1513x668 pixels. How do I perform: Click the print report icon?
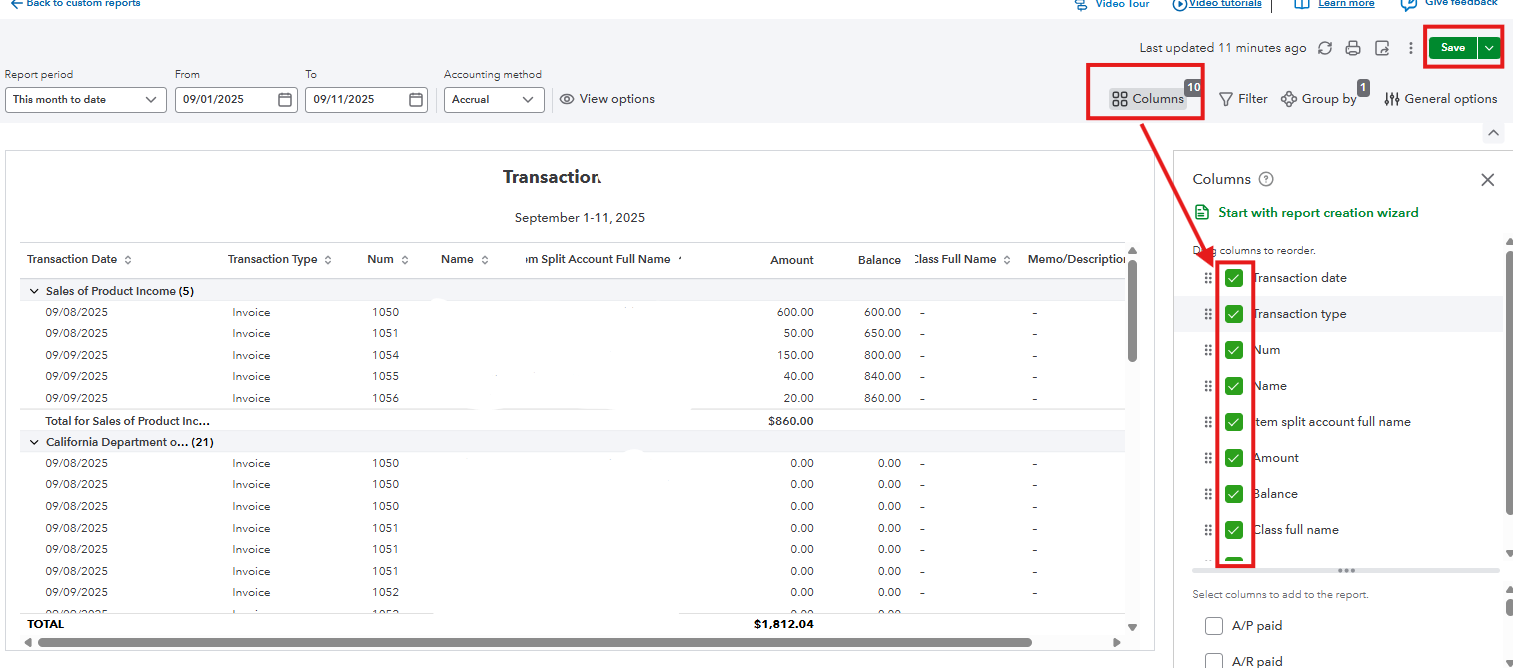pyautogui.click(x=1353, y=48)
